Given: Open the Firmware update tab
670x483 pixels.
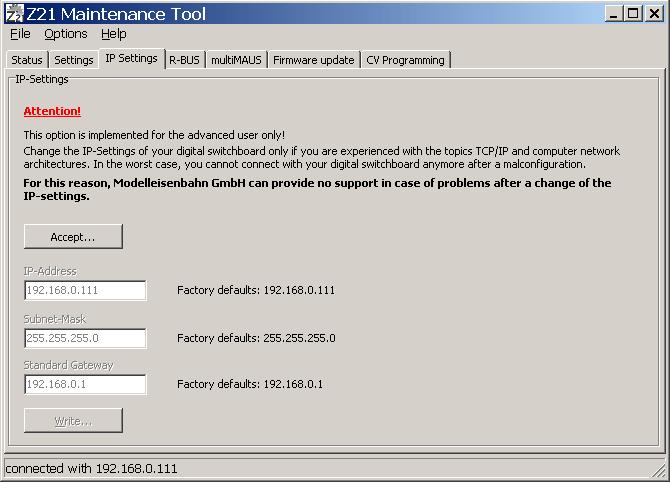Looking at the screenshot, I should point(314,60).
